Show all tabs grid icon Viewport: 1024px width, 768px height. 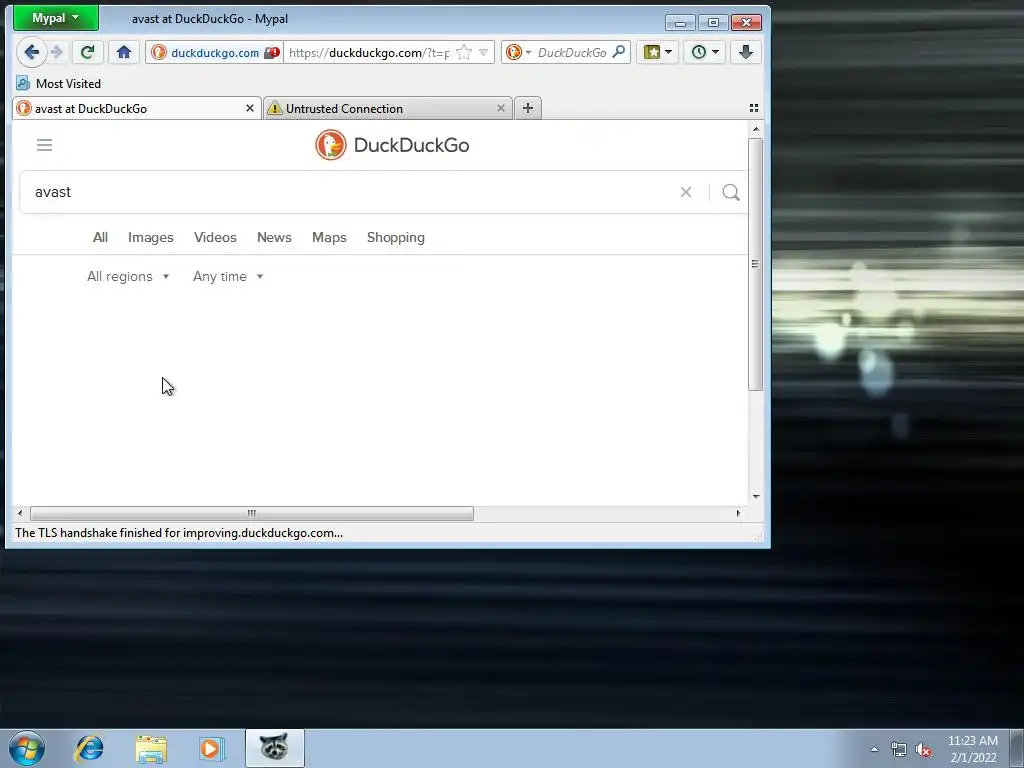[x=754, y=108]
